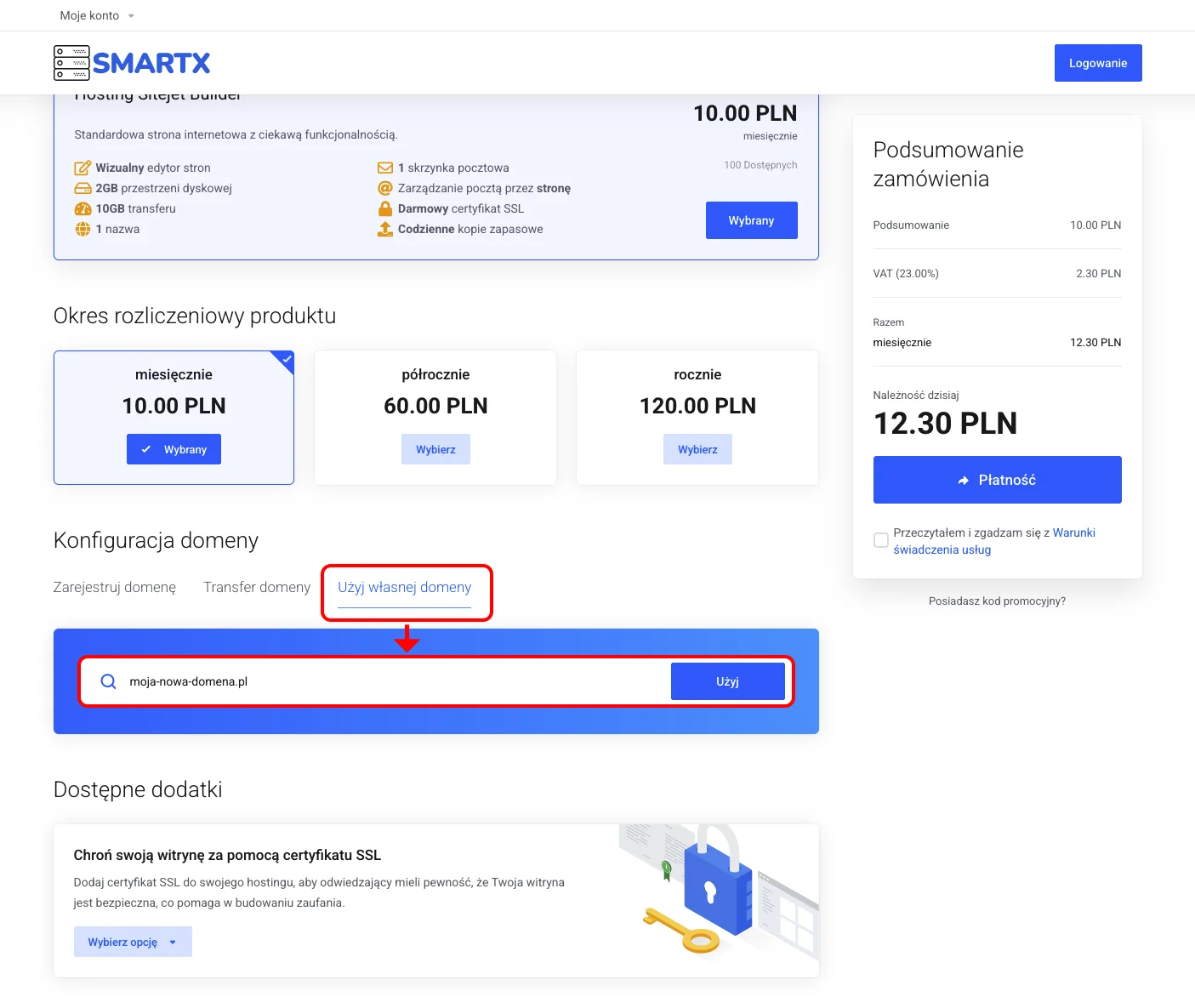Choose the półrocznie 60.00 PLN plan
The height and width of the screenshot is (1008, 1195).
click(435, 449)
